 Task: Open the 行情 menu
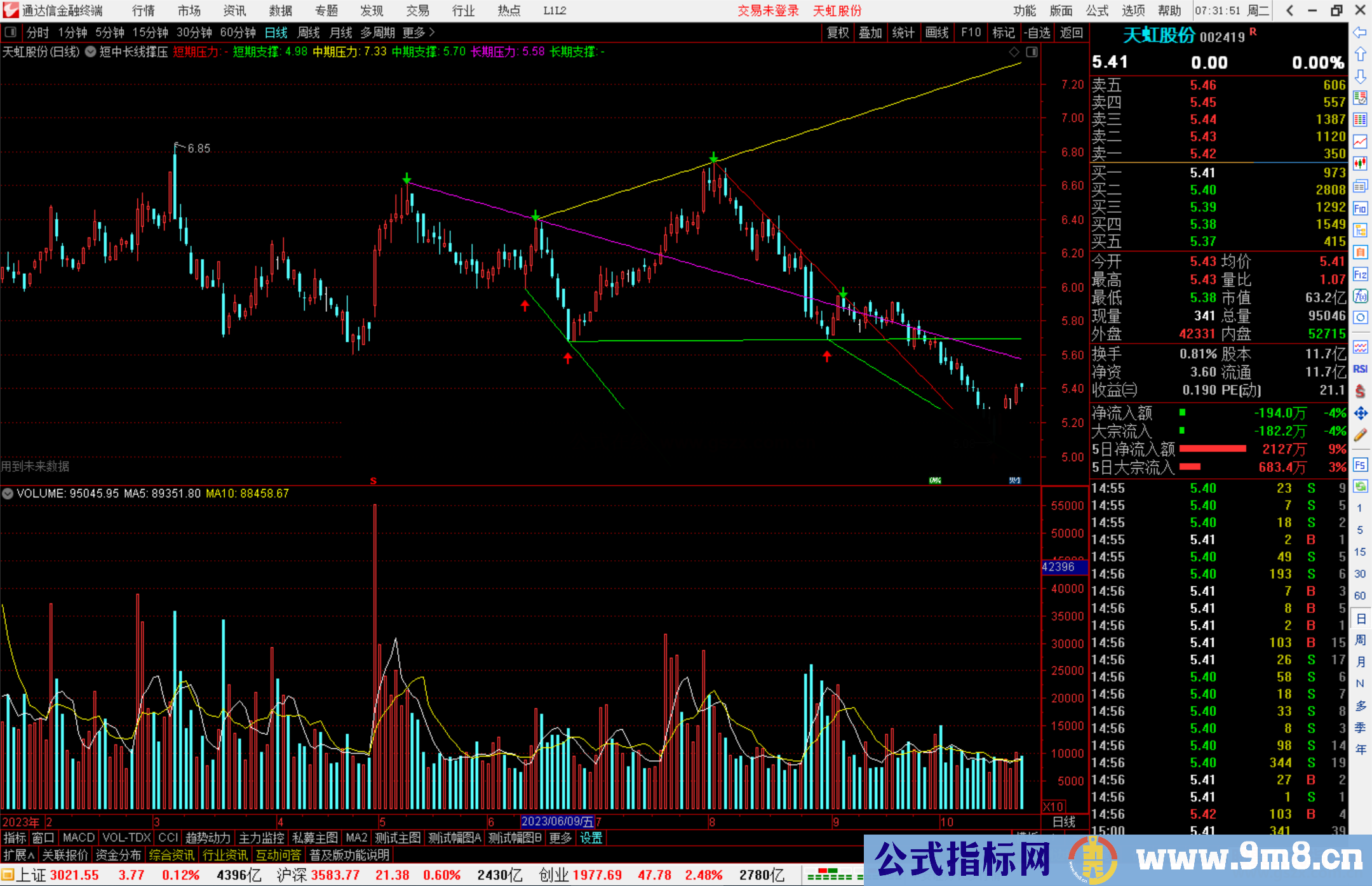[143, 11]
